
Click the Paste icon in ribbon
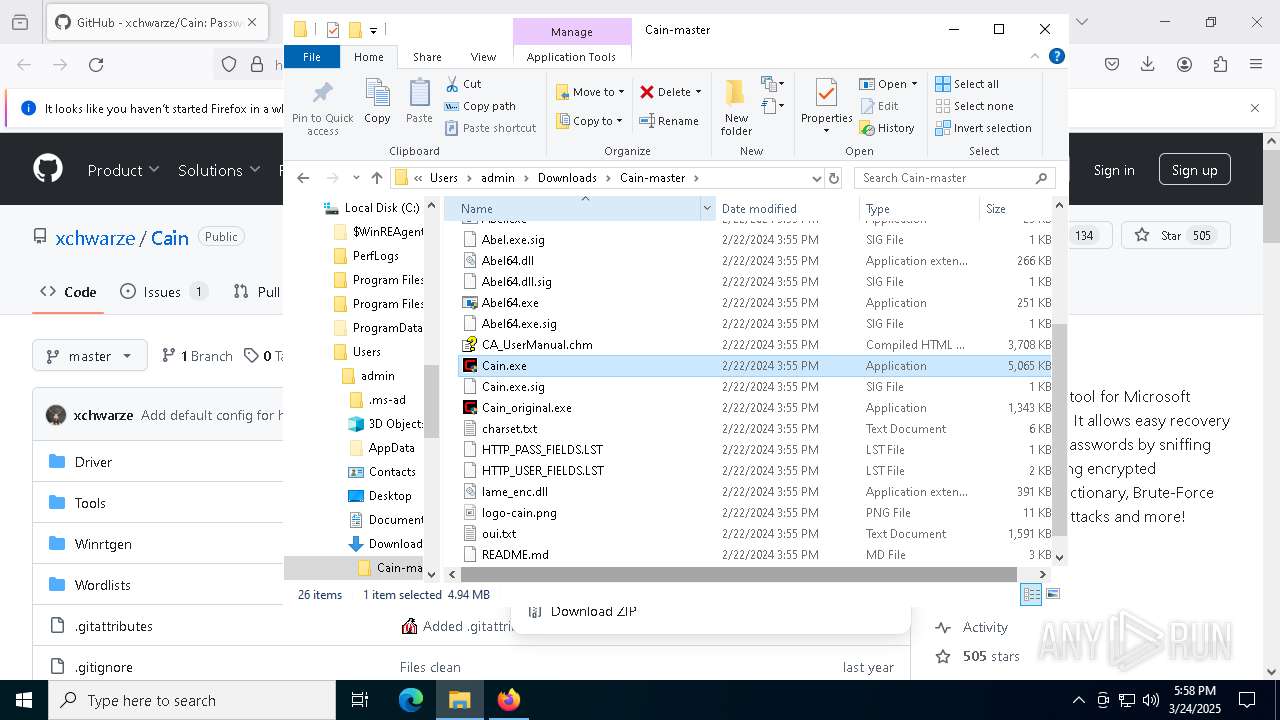point(419,102)
